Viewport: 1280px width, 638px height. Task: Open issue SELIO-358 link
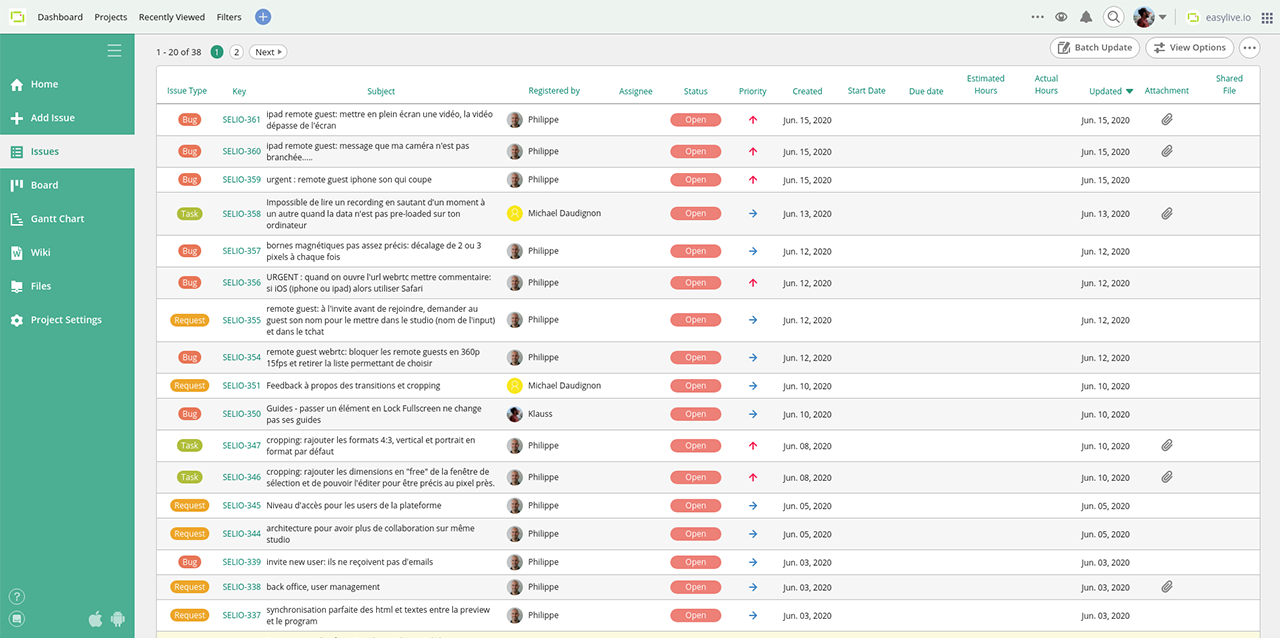[240, 213]
